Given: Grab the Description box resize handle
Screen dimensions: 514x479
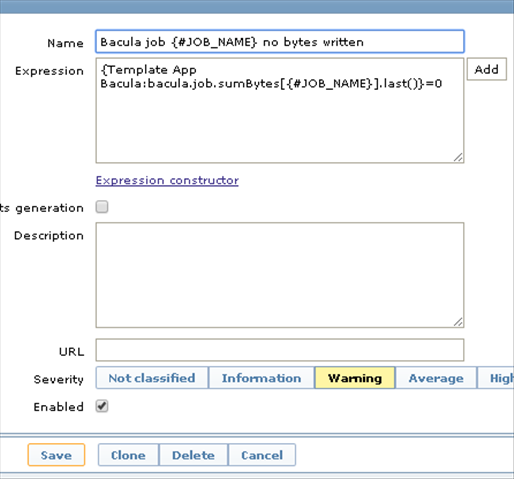Looking at the screenshot, I should click(x=458, y=322).
